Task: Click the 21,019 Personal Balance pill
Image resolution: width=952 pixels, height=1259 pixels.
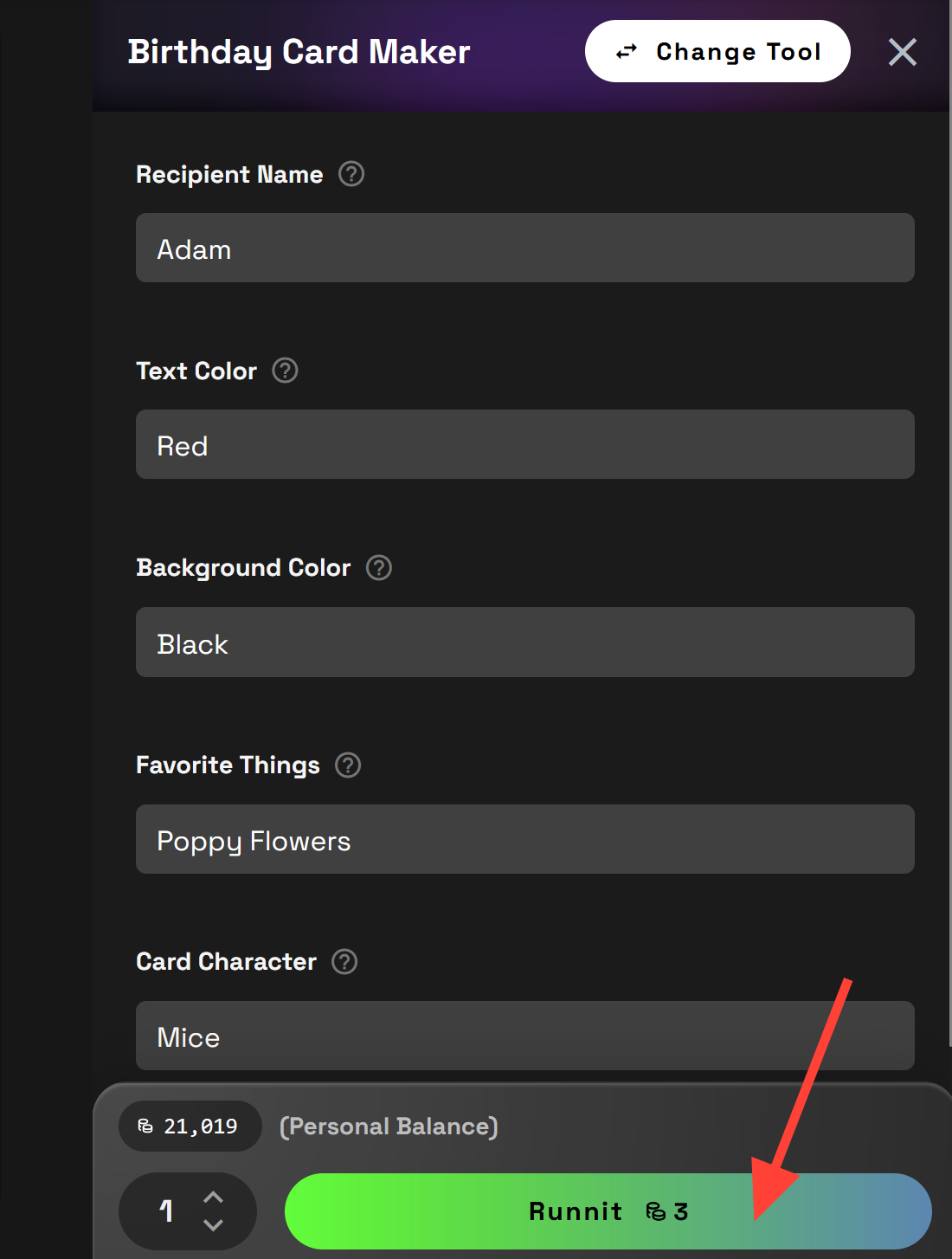Action: [x=189, y=1126]
